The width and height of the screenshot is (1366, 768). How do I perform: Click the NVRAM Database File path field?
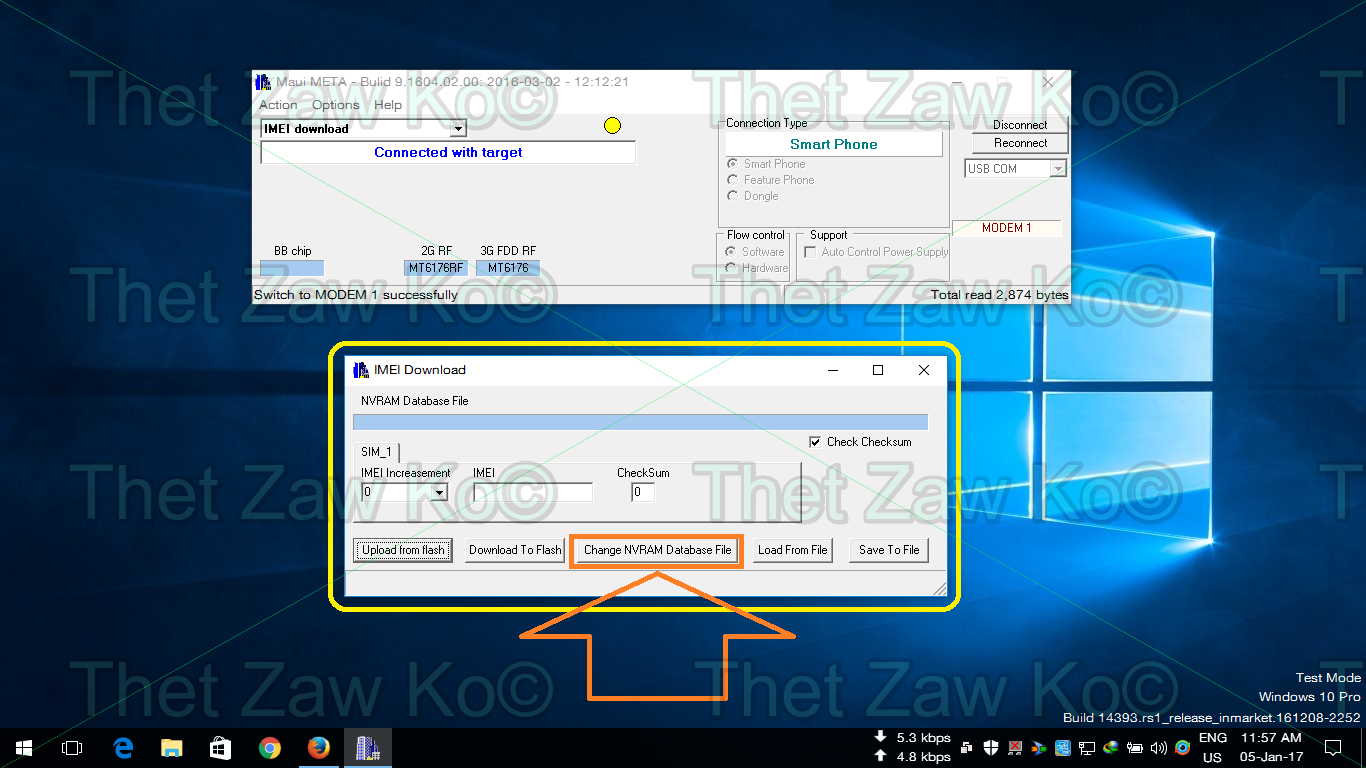point(640,422)
